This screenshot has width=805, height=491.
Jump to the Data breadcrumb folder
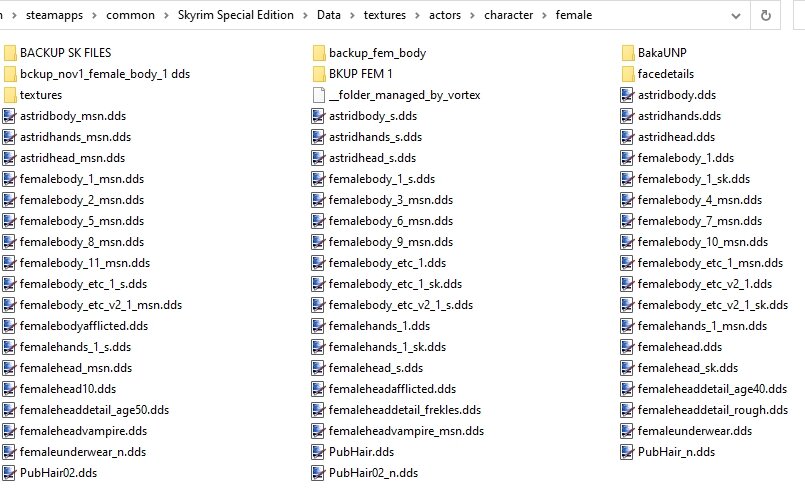[x=329, y=15]
